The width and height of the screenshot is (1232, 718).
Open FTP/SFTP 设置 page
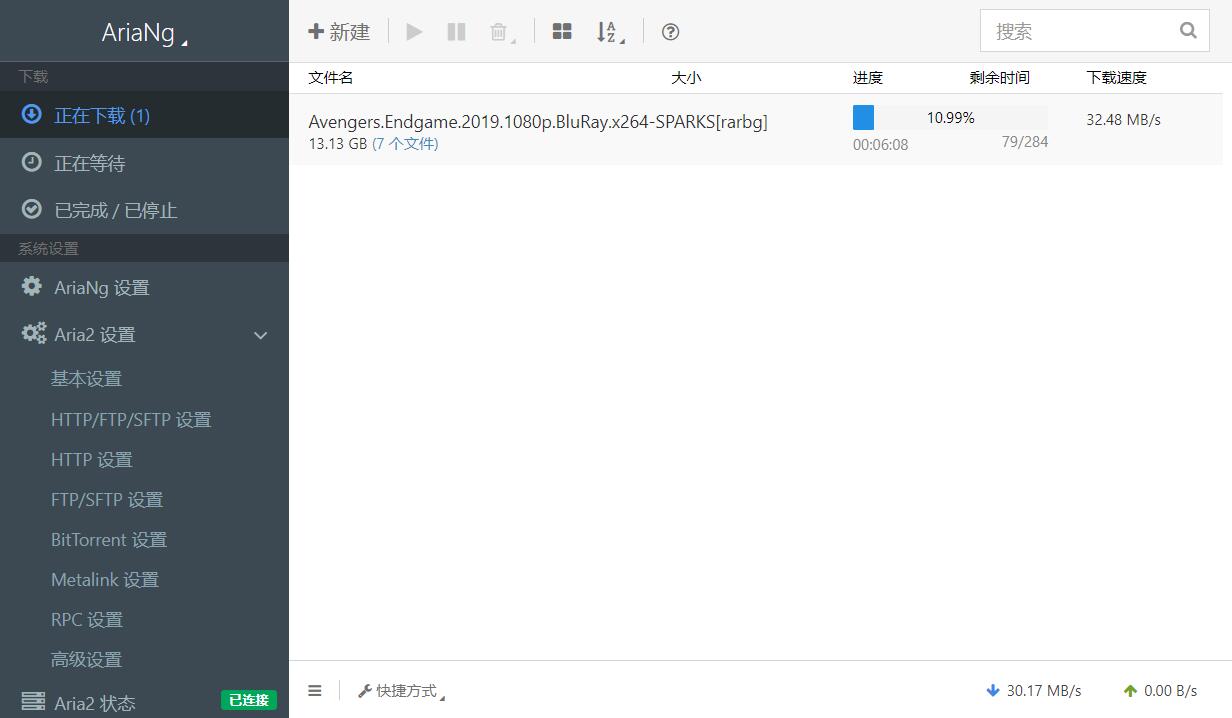107,499
